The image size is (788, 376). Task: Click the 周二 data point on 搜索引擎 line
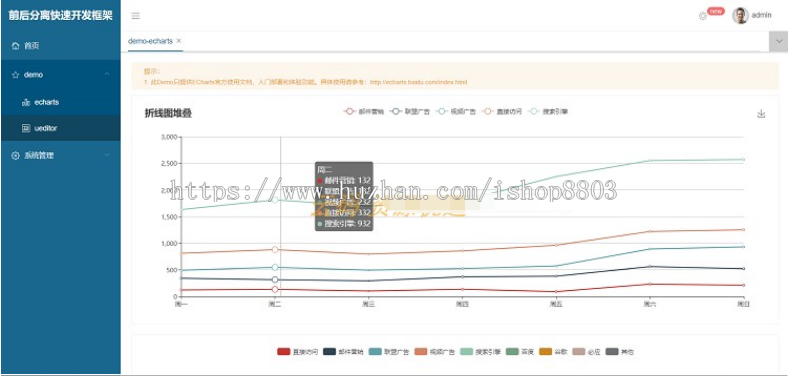pyautogui.click(x=275, y=200)
